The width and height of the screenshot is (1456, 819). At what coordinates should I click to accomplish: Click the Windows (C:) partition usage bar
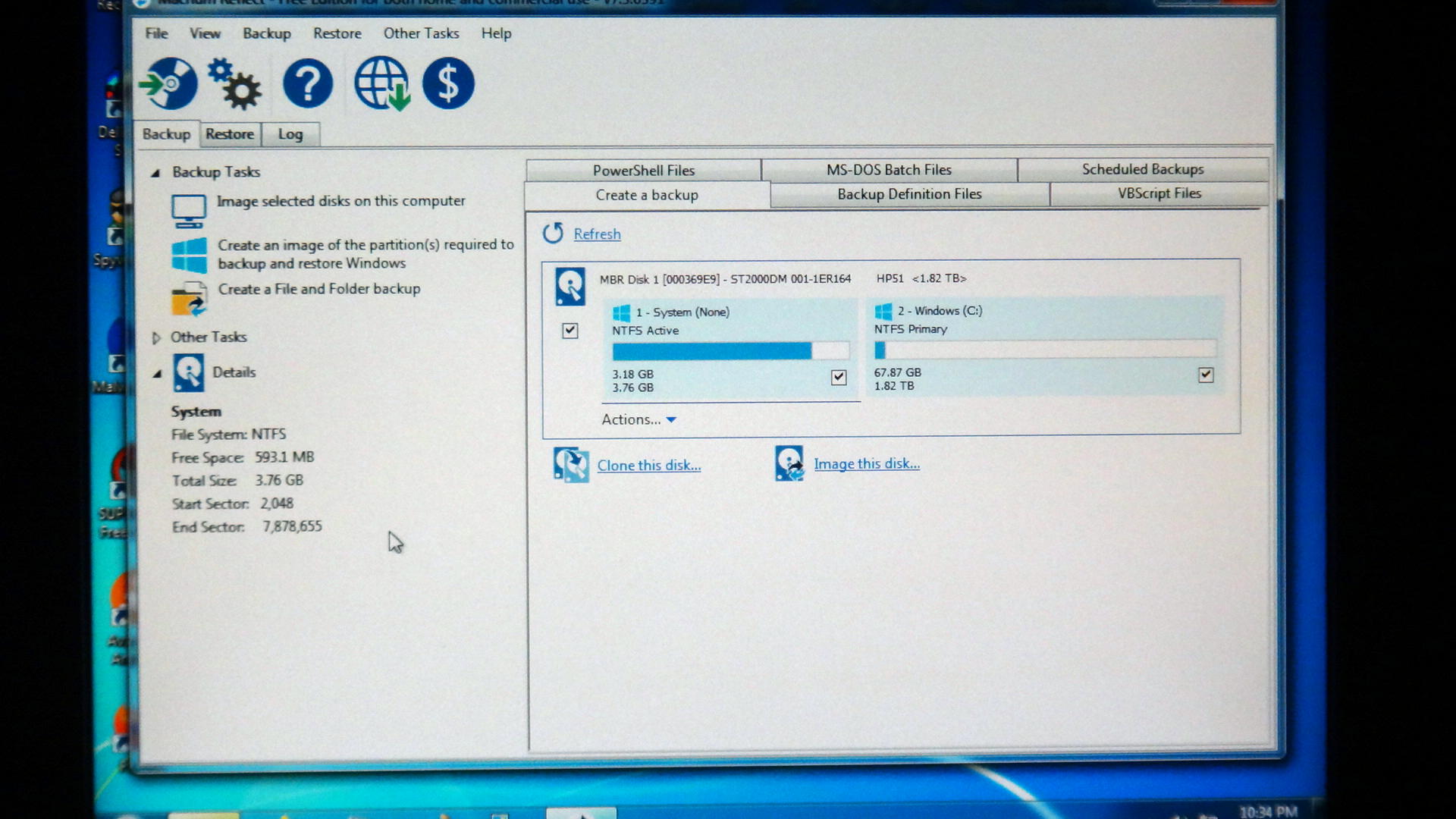pos(1045,350)
